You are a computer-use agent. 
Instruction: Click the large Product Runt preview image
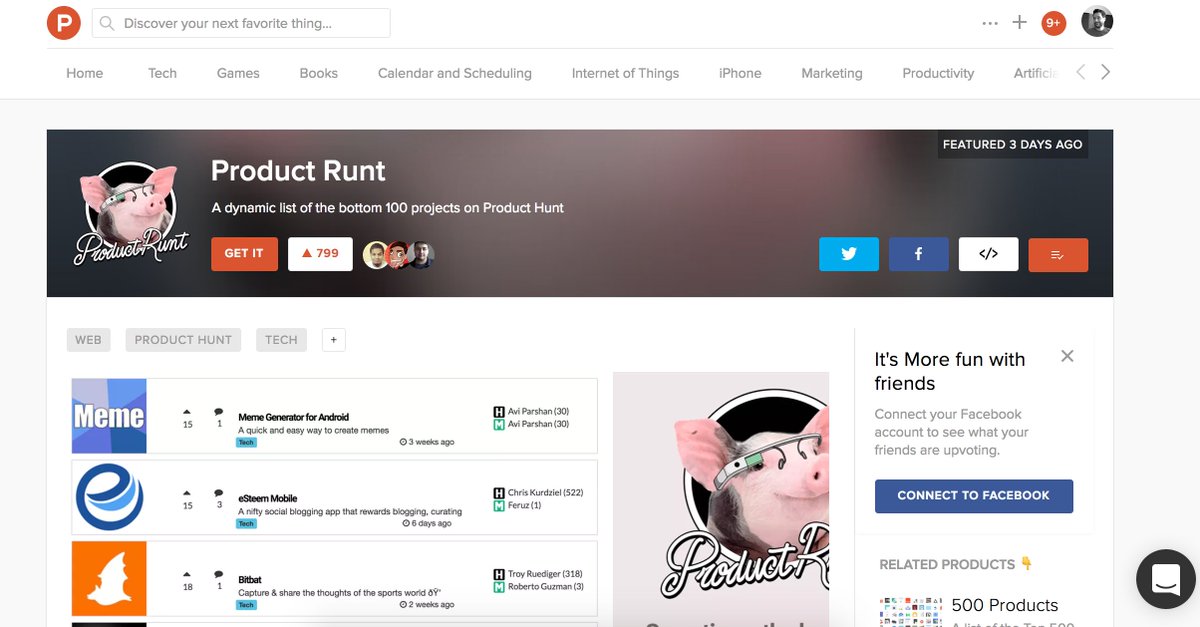point(721,499)
